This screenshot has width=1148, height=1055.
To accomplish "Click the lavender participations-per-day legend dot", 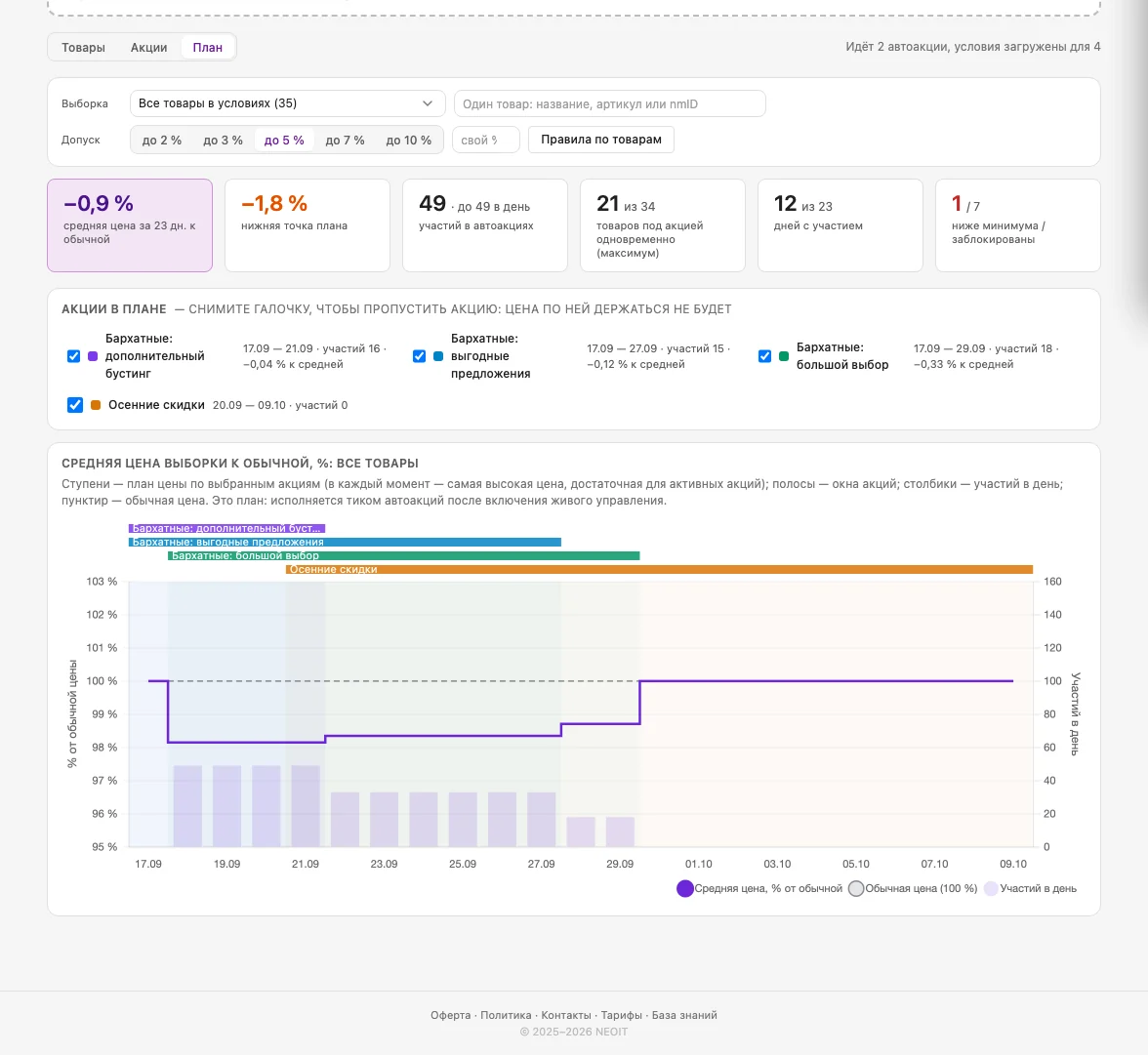I will pyautogui.click(x=991, y=888).
